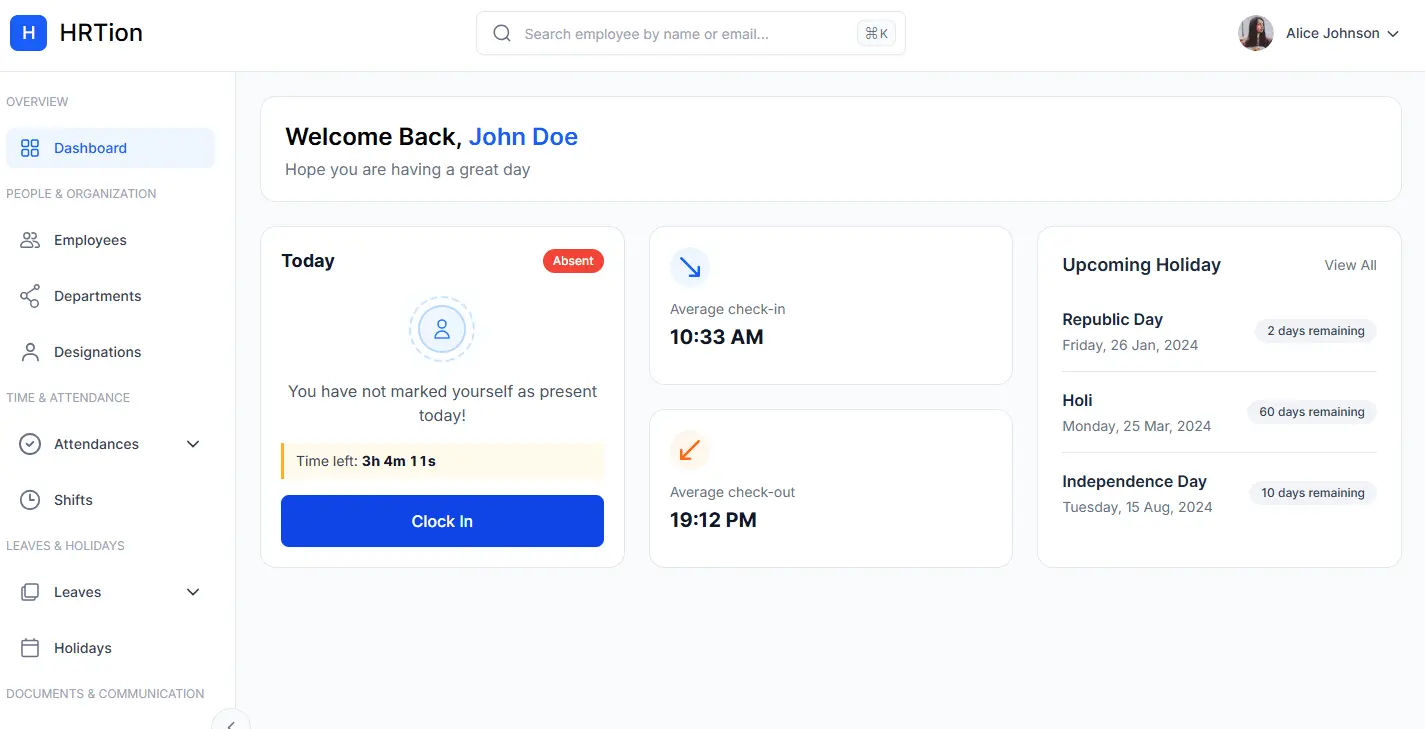The image size is (1425, 729).
Task: Click the ⌘K shortcut badge
Action: click(x=876, y=33)
